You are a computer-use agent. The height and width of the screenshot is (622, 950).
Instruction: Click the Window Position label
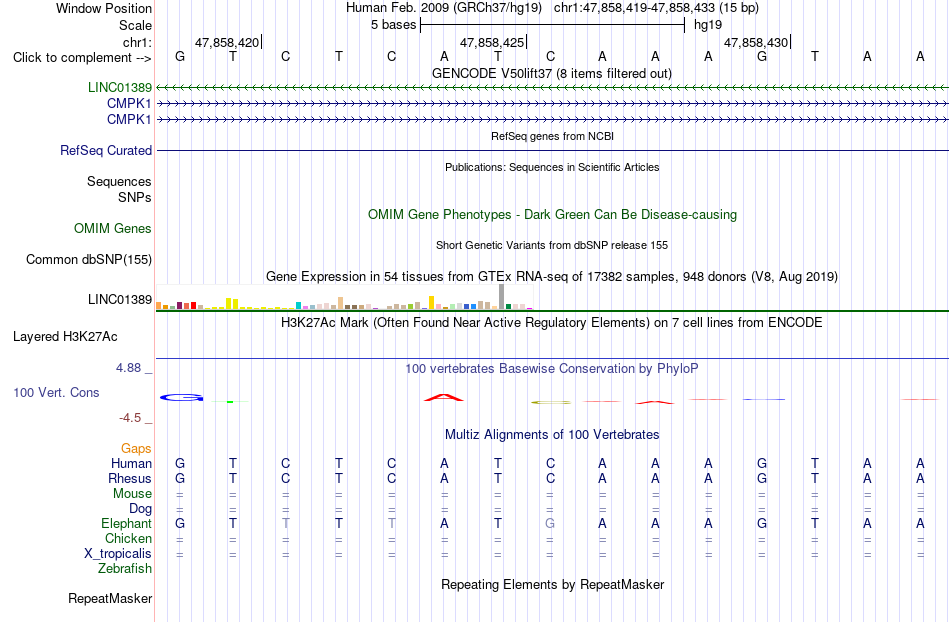(104, 8)
